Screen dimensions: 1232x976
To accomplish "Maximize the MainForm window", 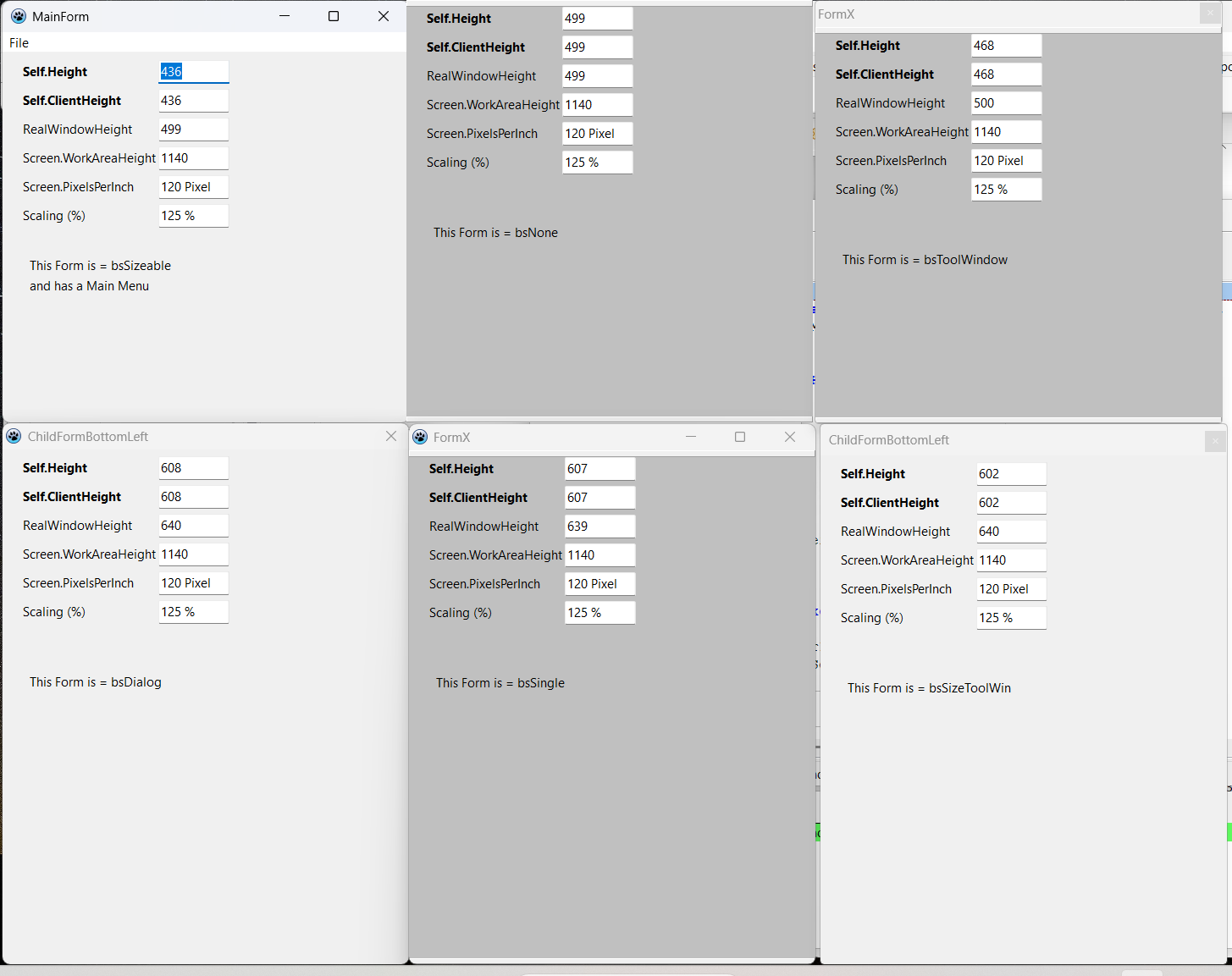I will click(334, 16).
